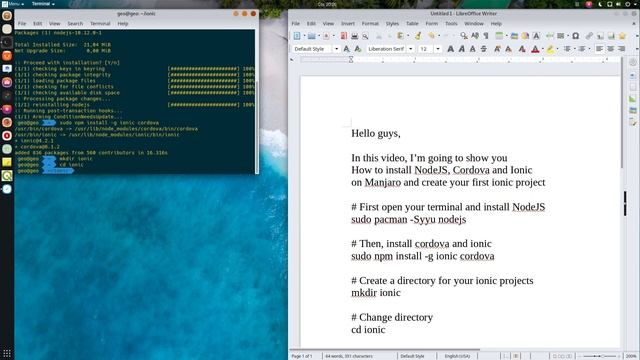Image resolution: width=640 pixels, height=360 pixels.
Task: Open font color dropdown arrow
Action: coord(542,49)
